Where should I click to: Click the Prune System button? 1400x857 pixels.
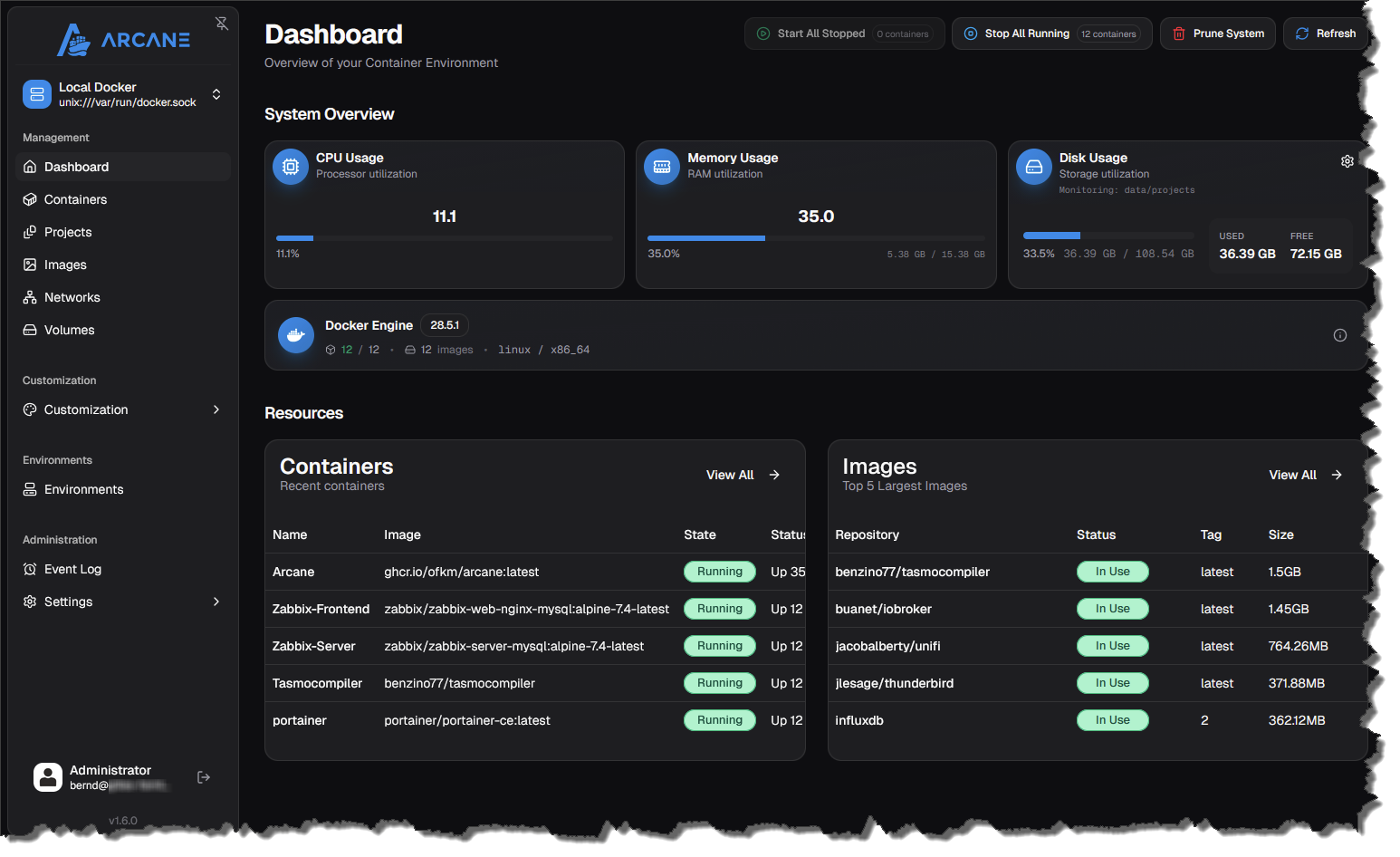point(1217,34)
